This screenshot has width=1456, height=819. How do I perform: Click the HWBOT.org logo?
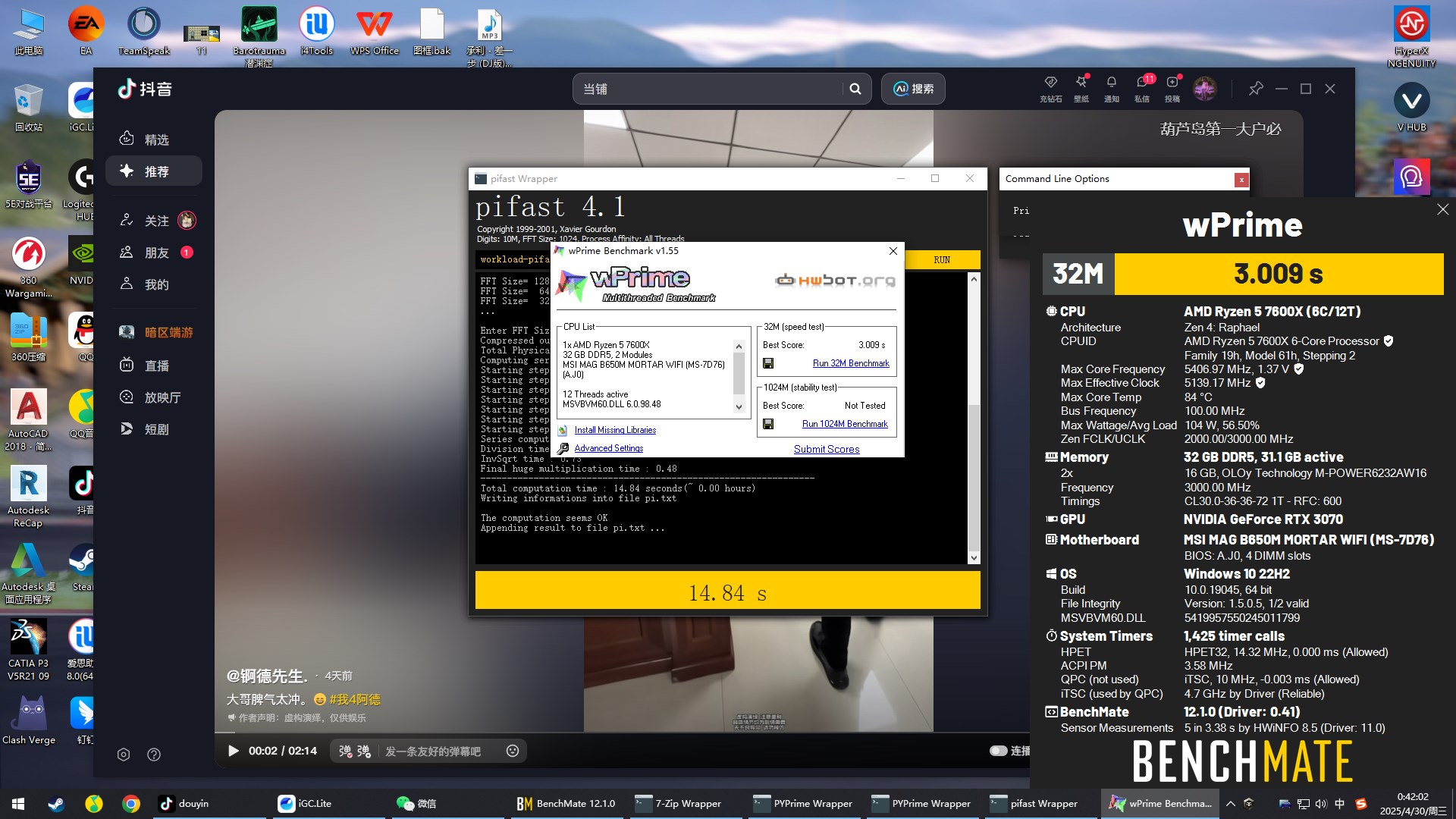coord(835,281)
